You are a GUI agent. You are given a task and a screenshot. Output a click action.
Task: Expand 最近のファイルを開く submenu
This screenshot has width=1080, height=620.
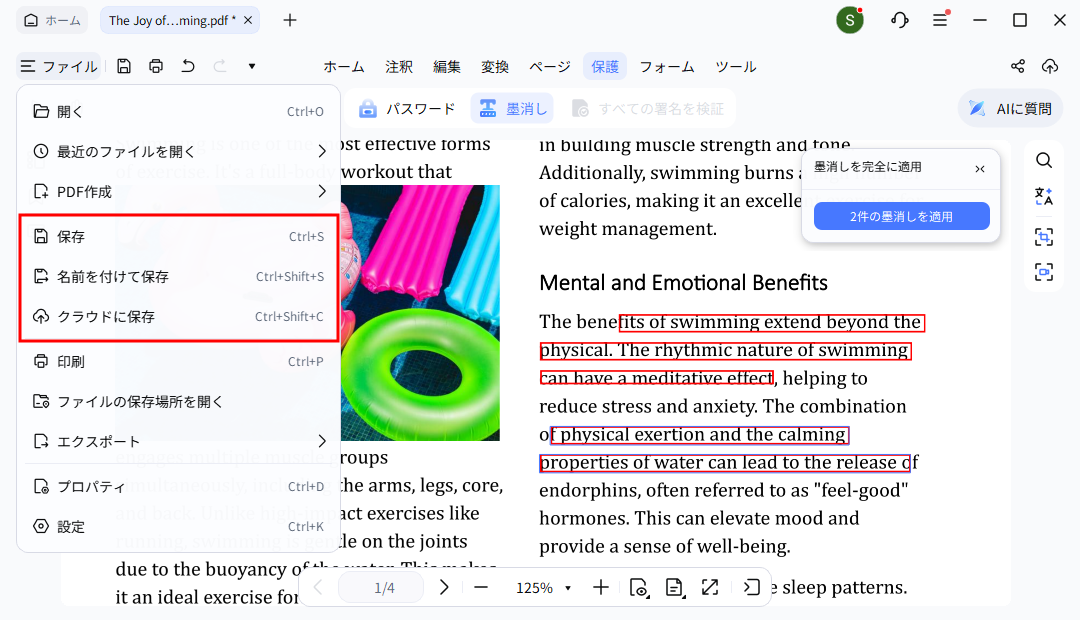pos(178,152)
